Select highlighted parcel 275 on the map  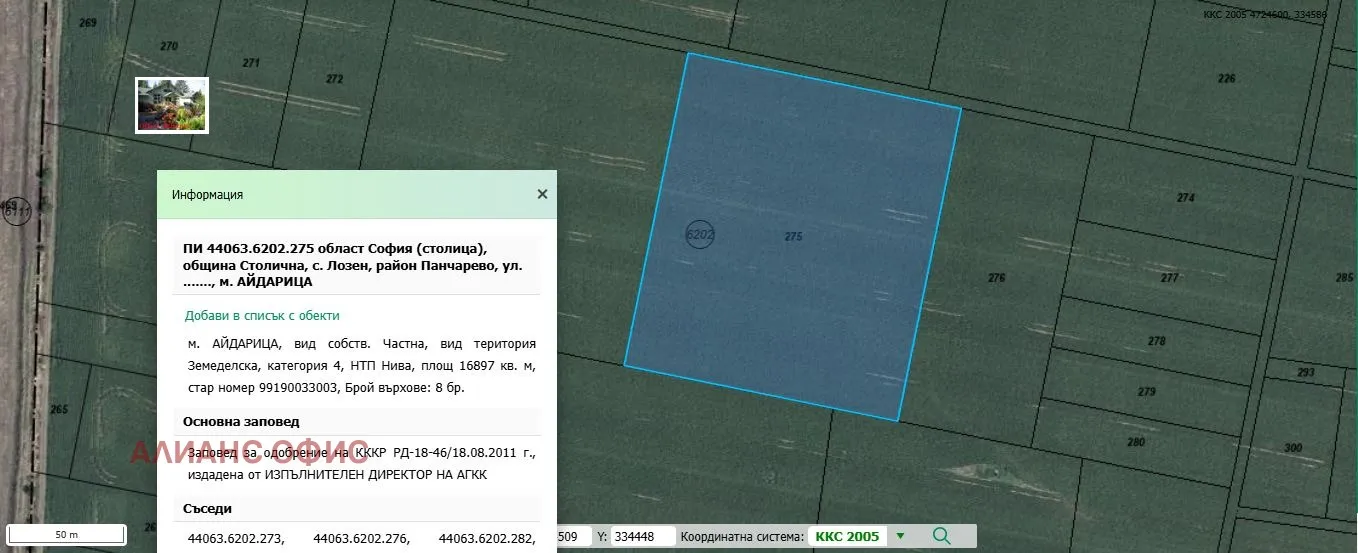coord(793,237)
